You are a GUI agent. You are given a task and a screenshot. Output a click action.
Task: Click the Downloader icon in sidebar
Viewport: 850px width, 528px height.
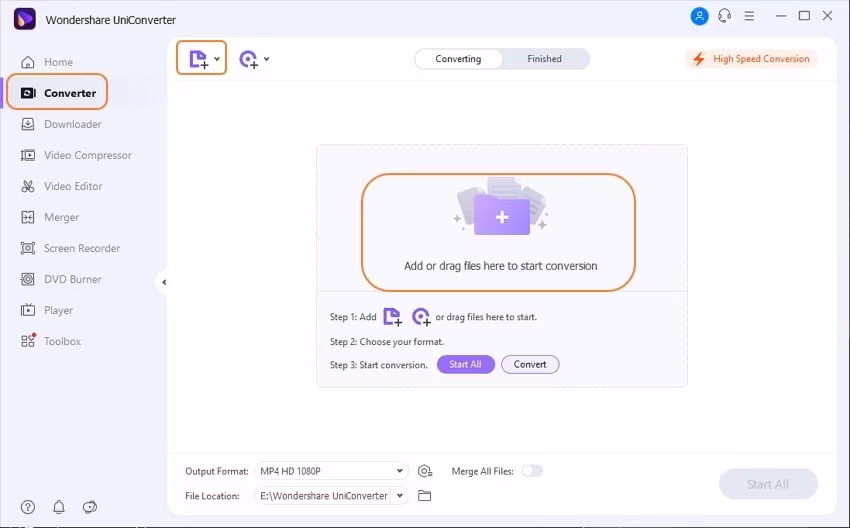pos(28,124)
